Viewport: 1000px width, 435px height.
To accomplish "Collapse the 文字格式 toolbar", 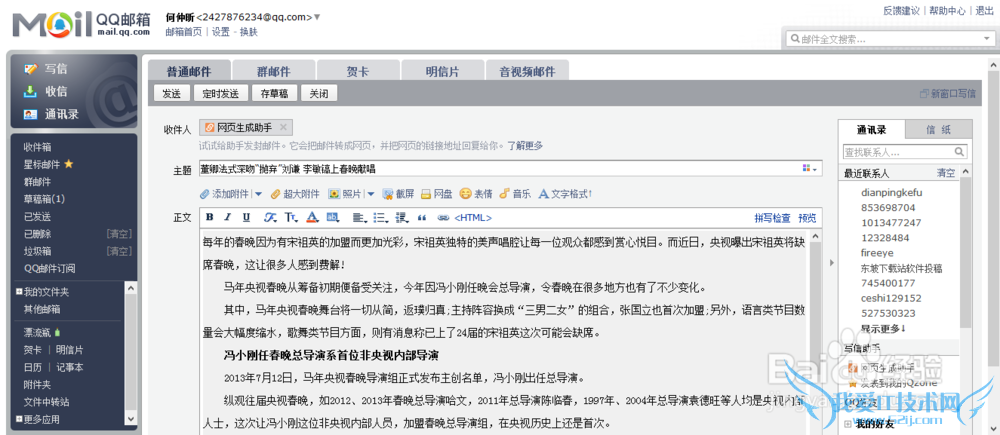I will pyautogui.click(x=566, y=194).
